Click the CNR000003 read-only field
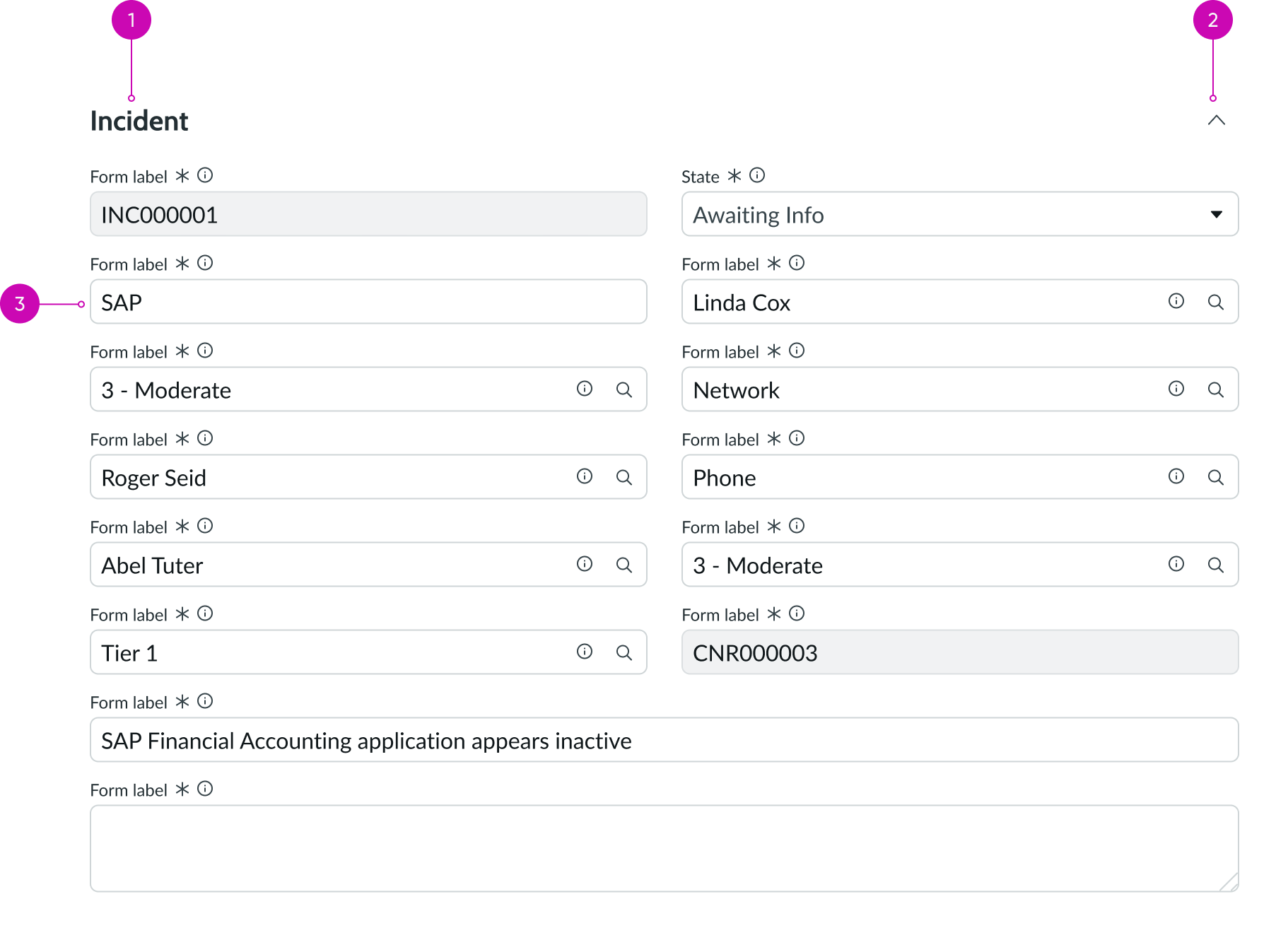Viewport: 1276px width, 952px height. tap(959, 652)
